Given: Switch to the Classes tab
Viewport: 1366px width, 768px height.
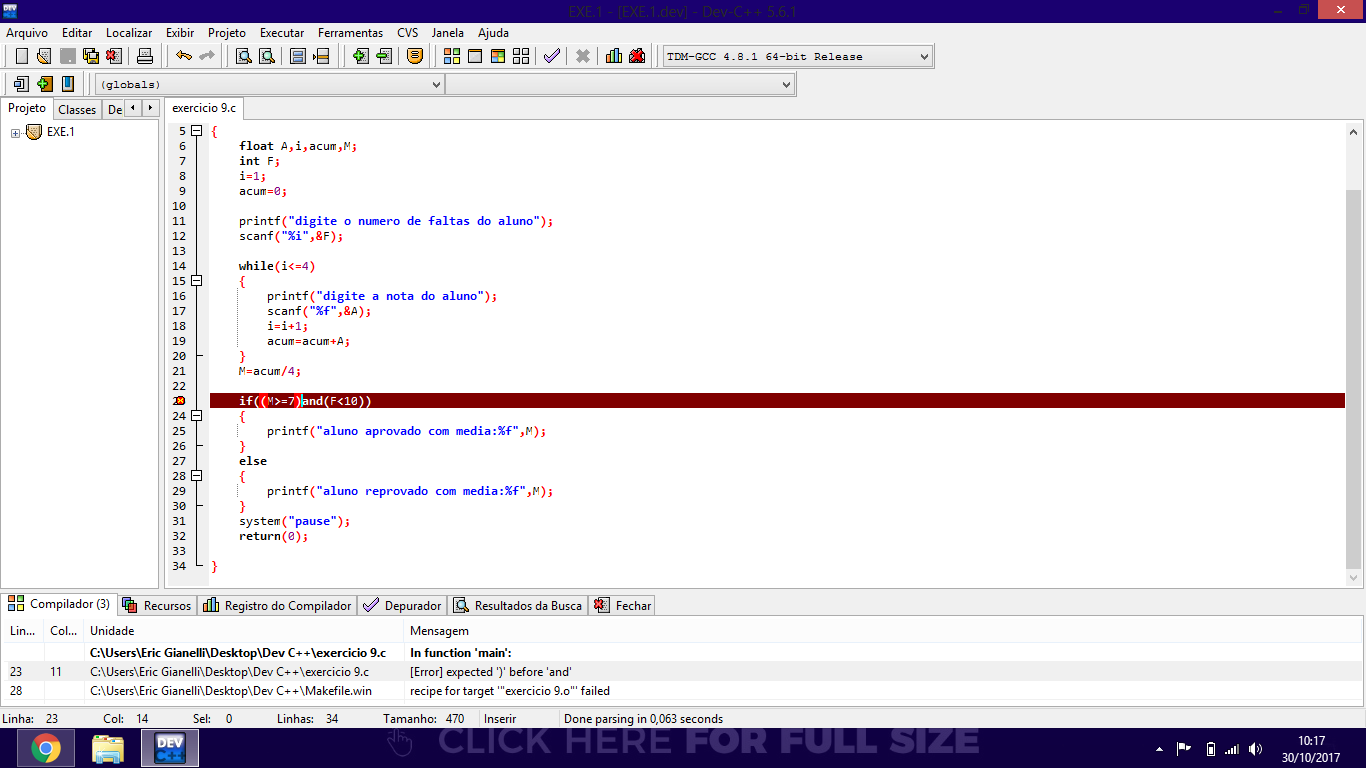Looking at the screenshot, I should tap(77, 109).
